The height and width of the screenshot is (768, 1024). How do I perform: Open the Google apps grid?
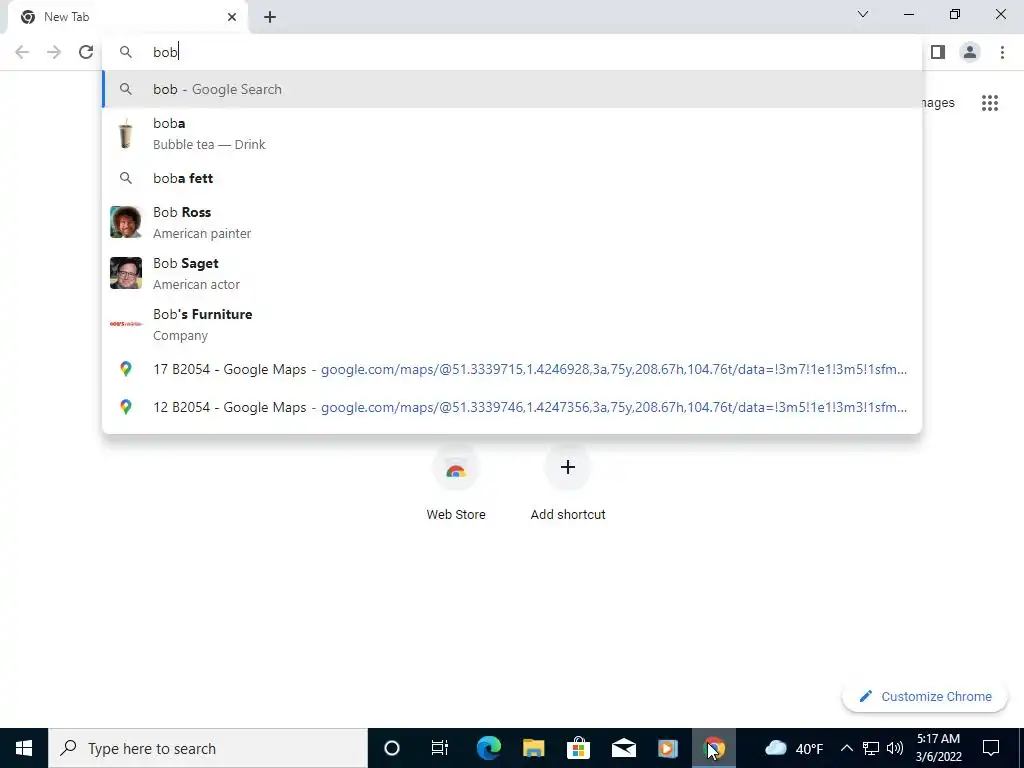click(990, 103)
